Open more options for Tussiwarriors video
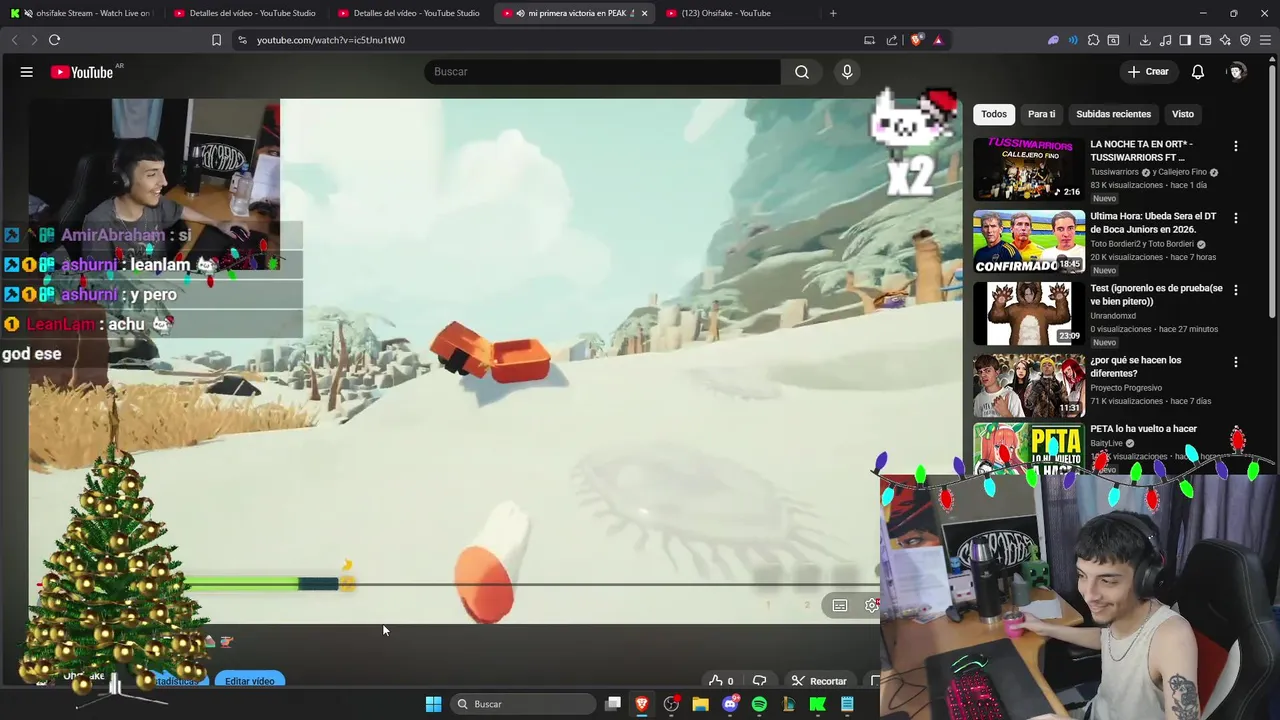Screen dimensions: 1280x720 click(1235, 146)
